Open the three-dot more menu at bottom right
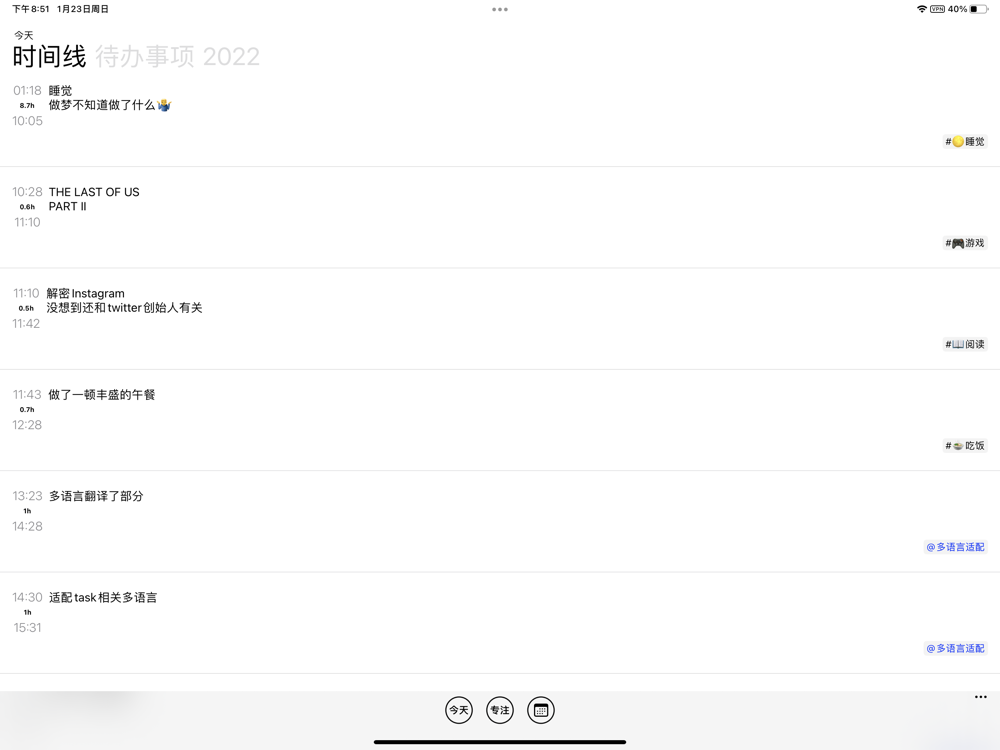The height and width of the screenshot is (750, 1000). (981, 697)
